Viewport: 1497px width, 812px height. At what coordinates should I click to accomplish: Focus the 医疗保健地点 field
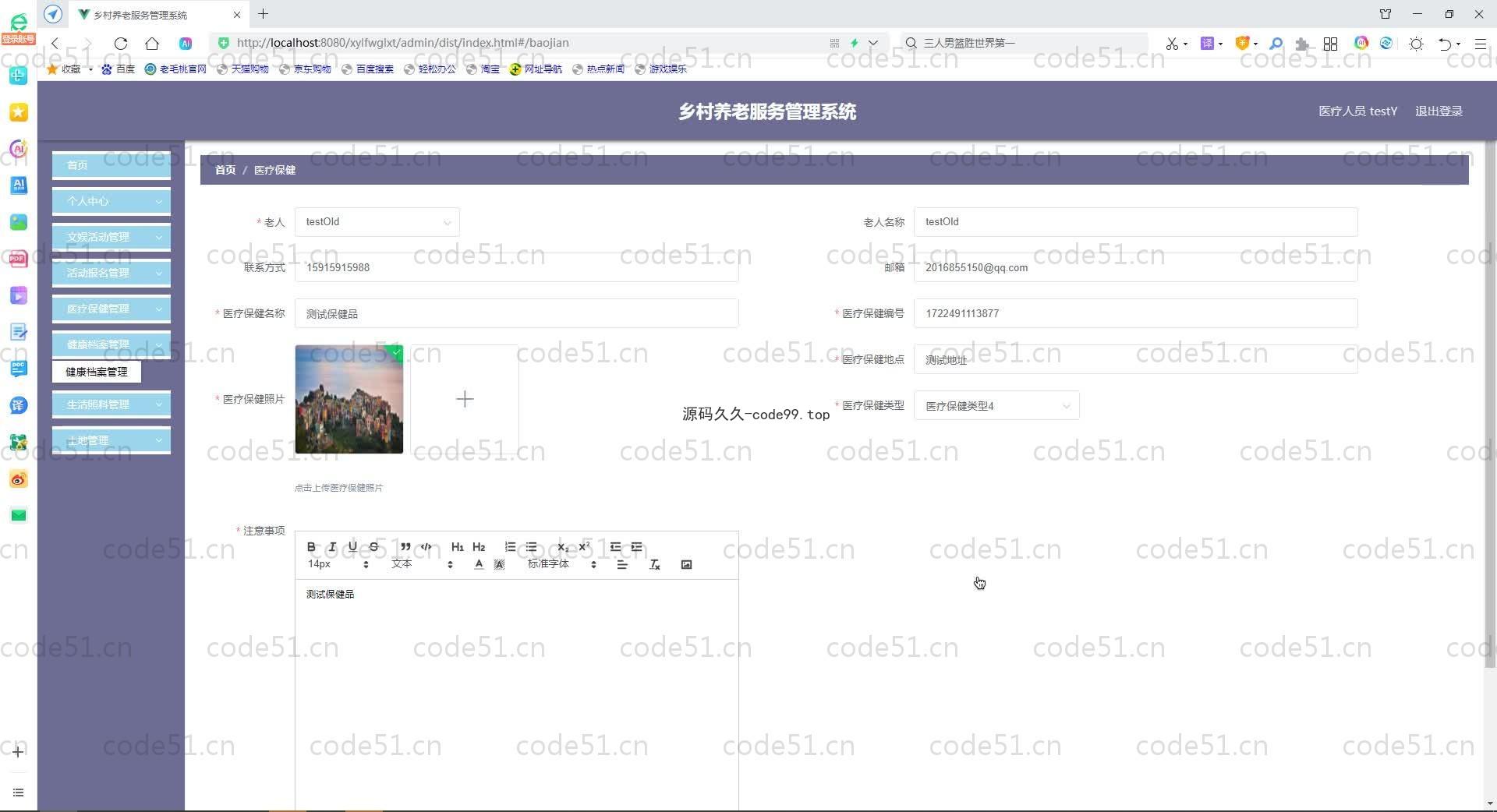pyautogui.click(x=1135, y=359)
